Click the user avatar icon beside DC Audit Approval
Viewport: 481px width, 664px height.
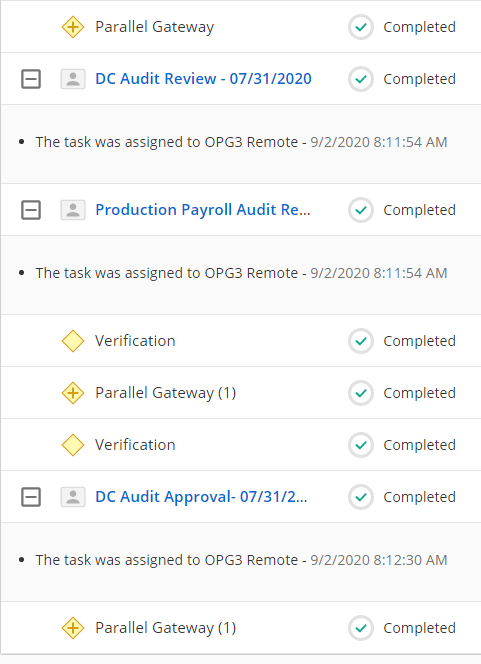coord(73,497)
